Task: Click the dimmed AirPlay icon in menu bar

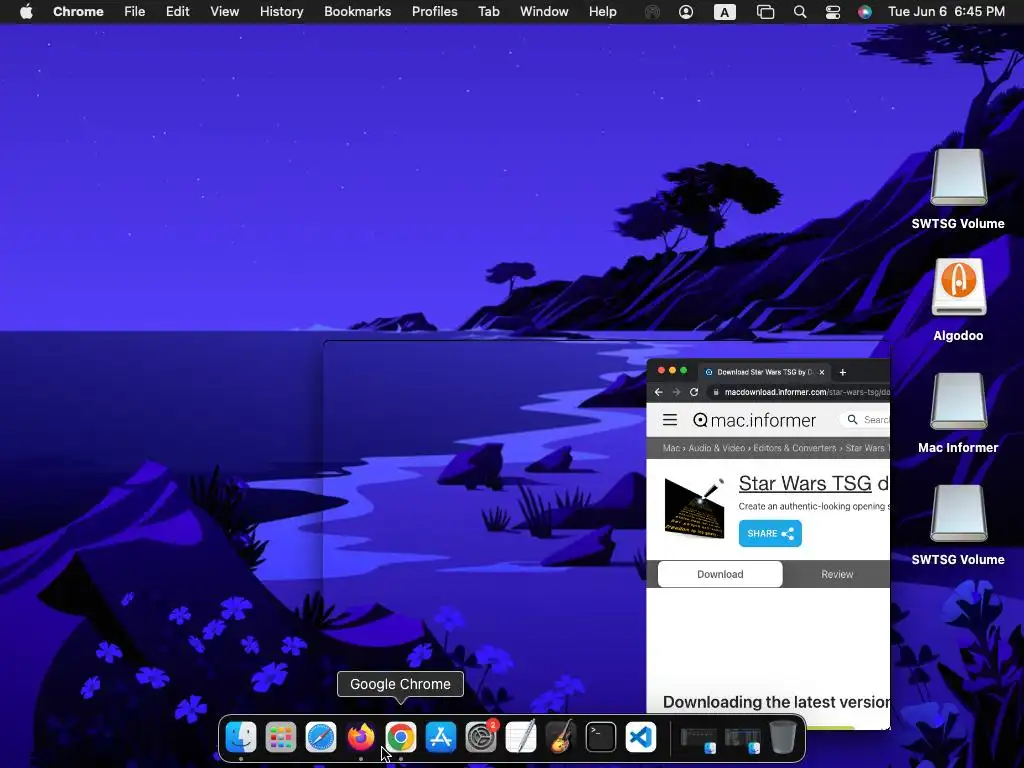Action: (x=652, y=12)
